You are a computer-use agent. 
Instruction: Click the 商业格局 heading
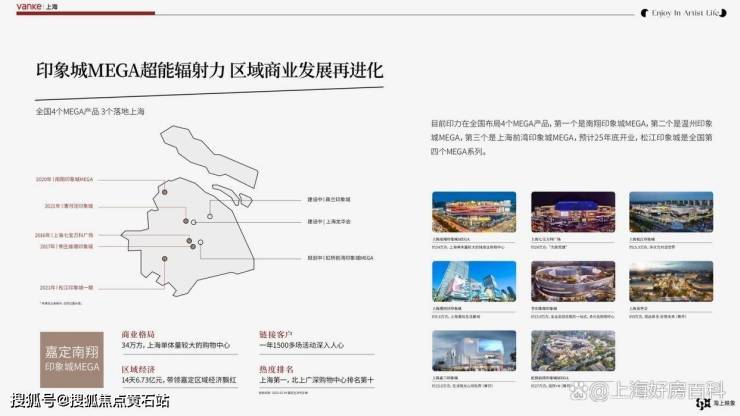(138, 334)
